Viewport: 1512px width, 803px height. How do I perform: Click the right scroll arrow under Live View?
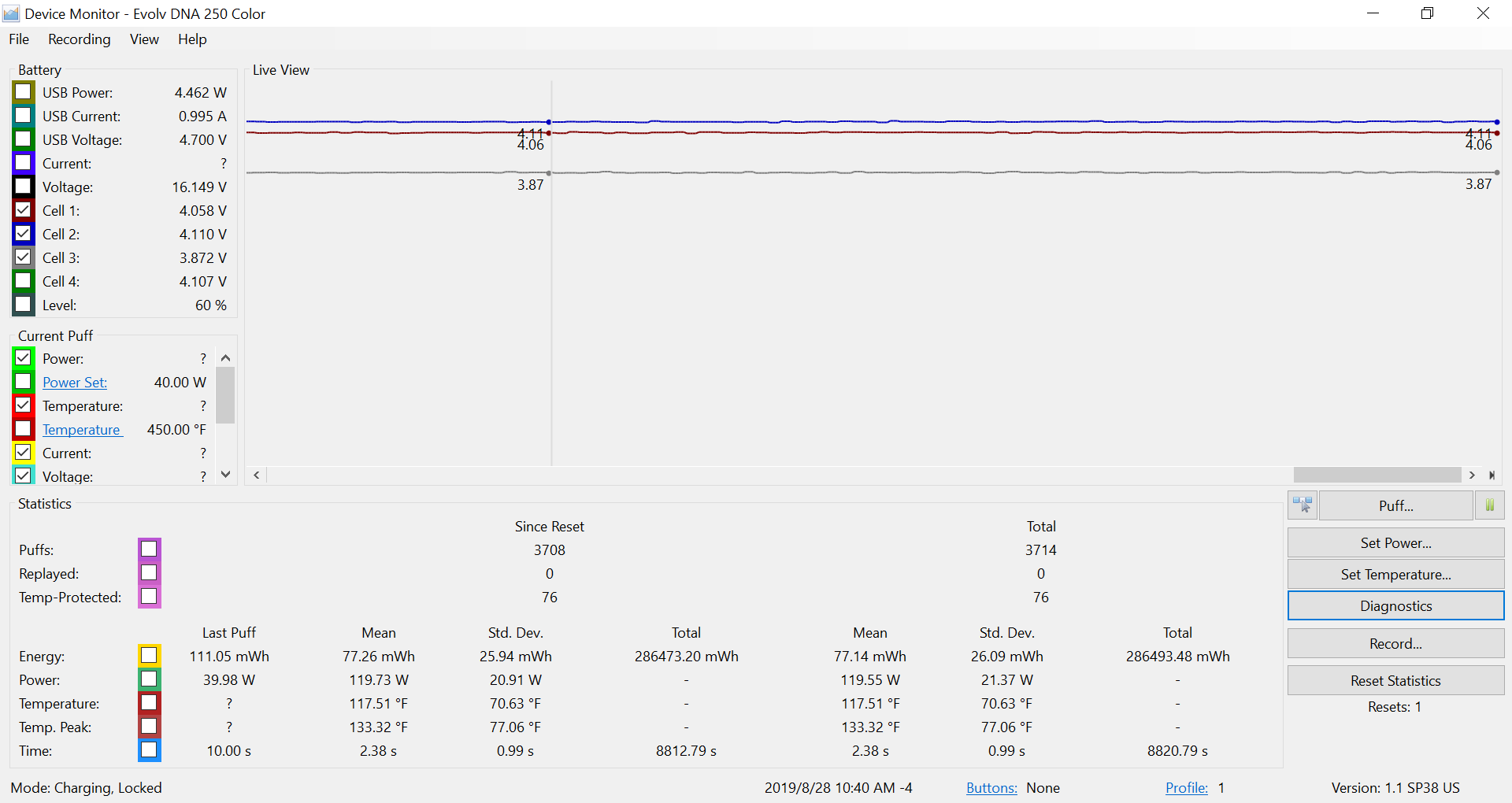click(x=1472, y=476)
